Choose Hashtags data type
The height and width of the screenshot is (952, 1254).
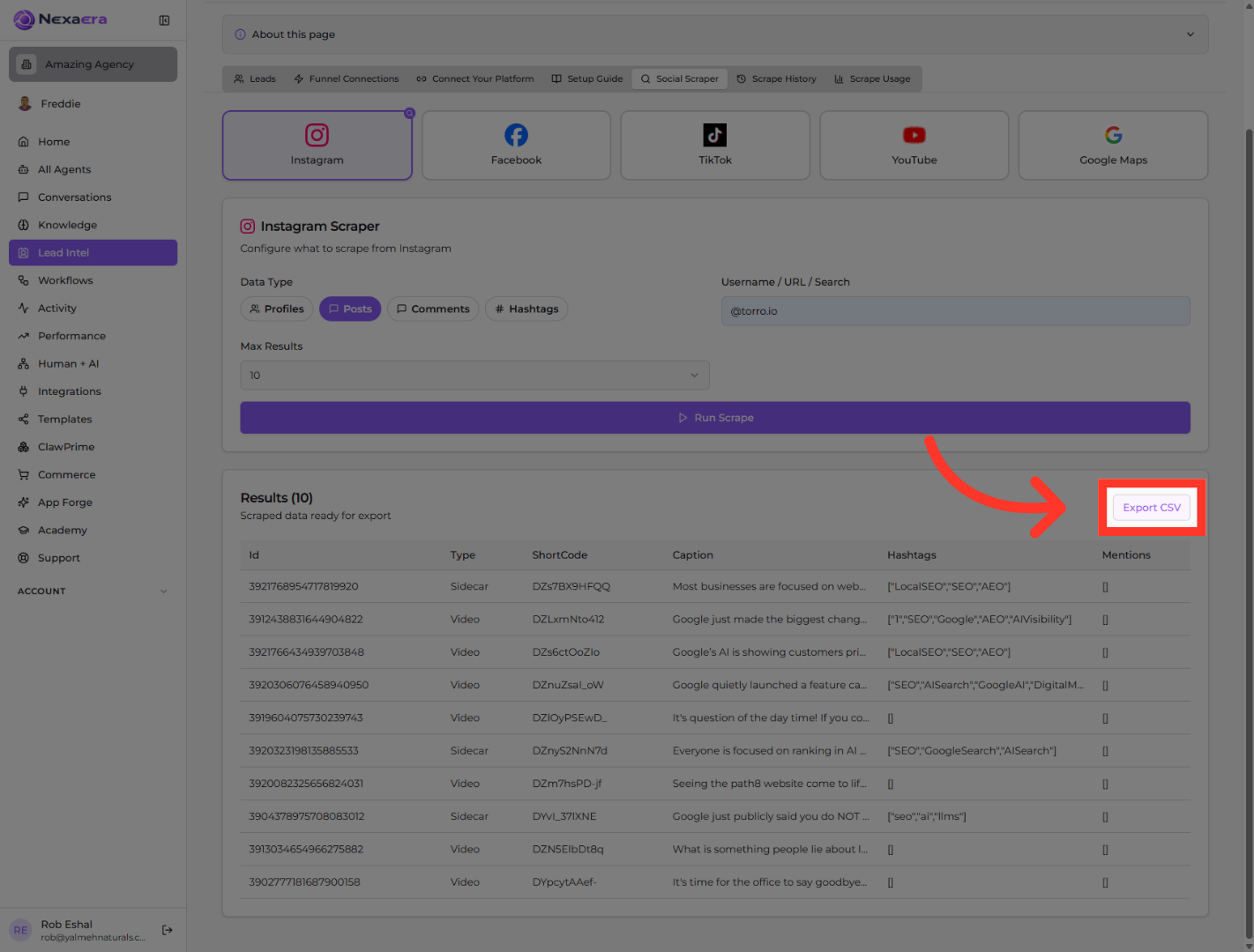coord(526,309)
